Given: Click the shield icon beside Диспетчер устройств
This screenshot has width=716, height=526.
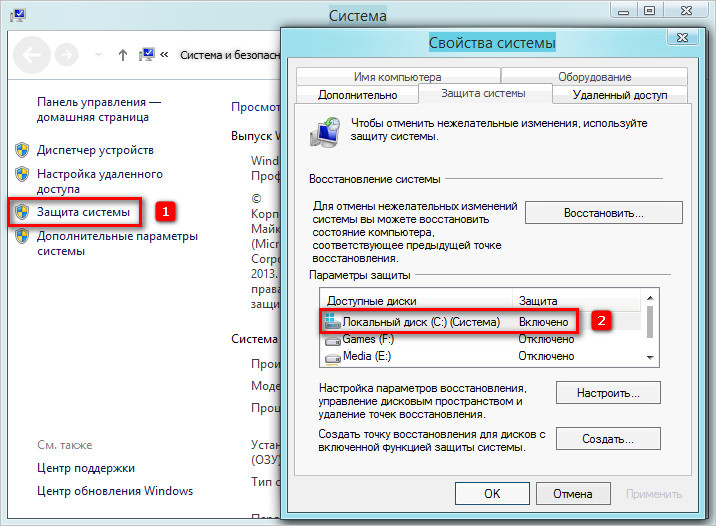Looking at the screenshot, I should click(22, 150).
